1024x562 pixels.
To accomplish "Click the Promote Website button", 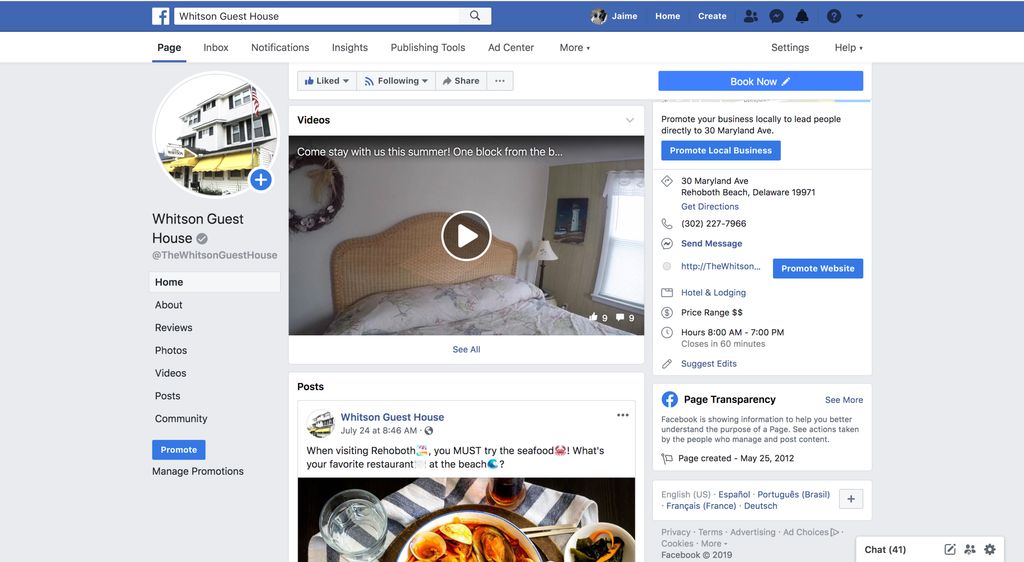I will [x=818, y=268].
